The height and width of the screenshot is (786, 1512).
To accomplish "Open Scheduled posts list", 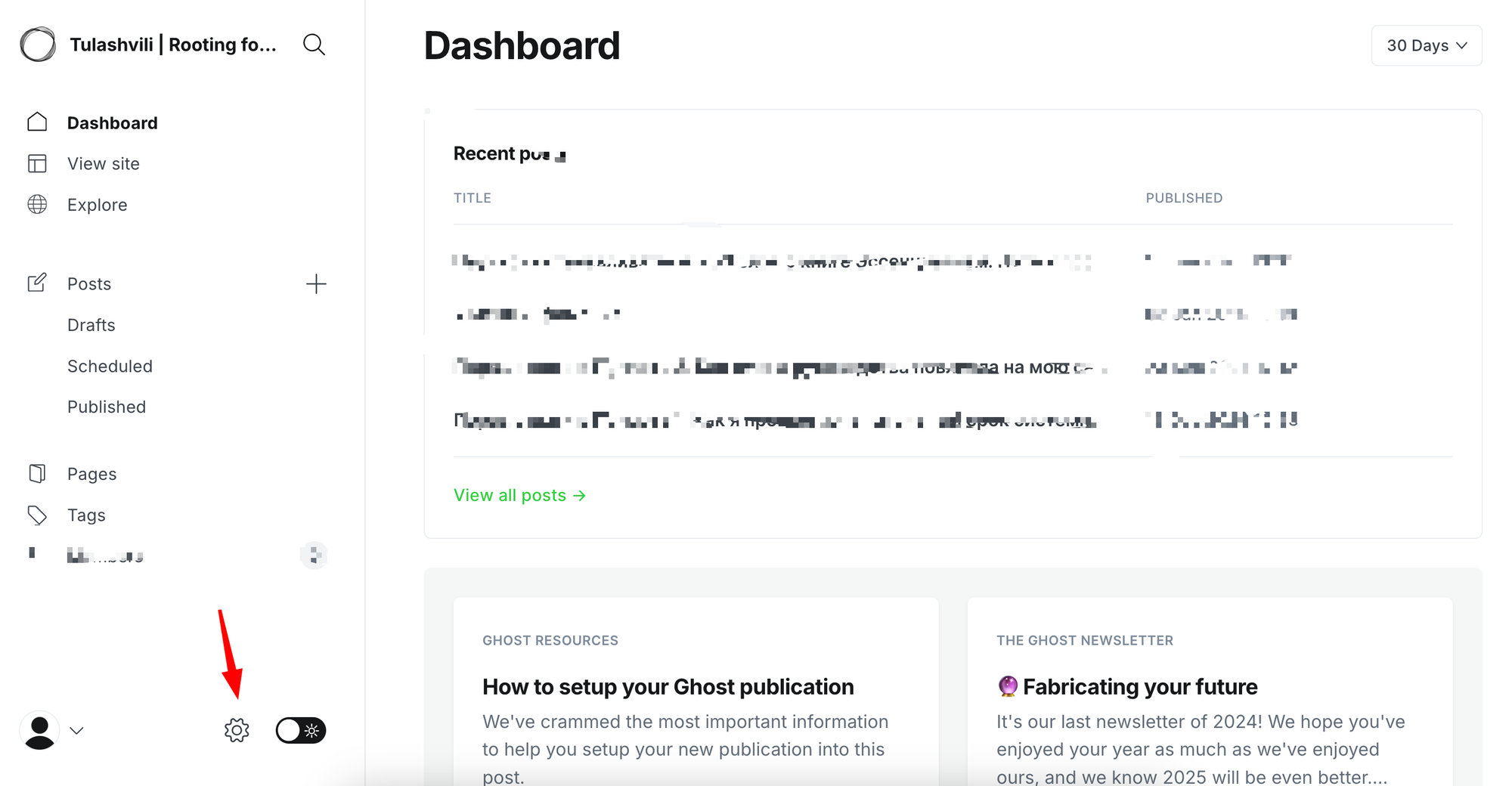I will pyautogui.click(x=110, y=367).
